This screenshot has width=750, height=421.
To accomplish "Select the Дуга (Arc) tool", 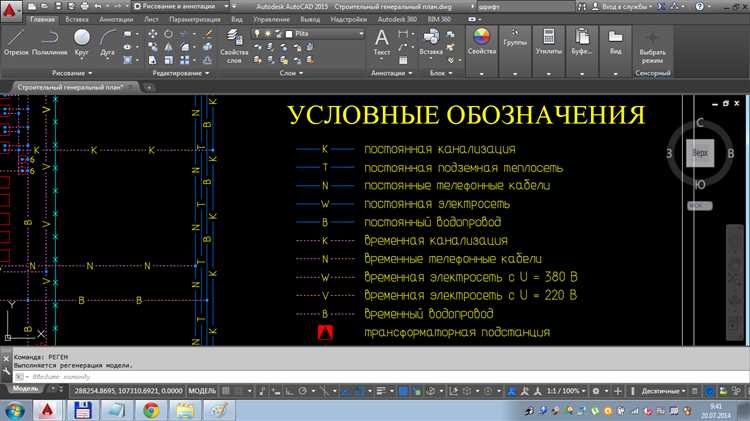I will point(108,42).
